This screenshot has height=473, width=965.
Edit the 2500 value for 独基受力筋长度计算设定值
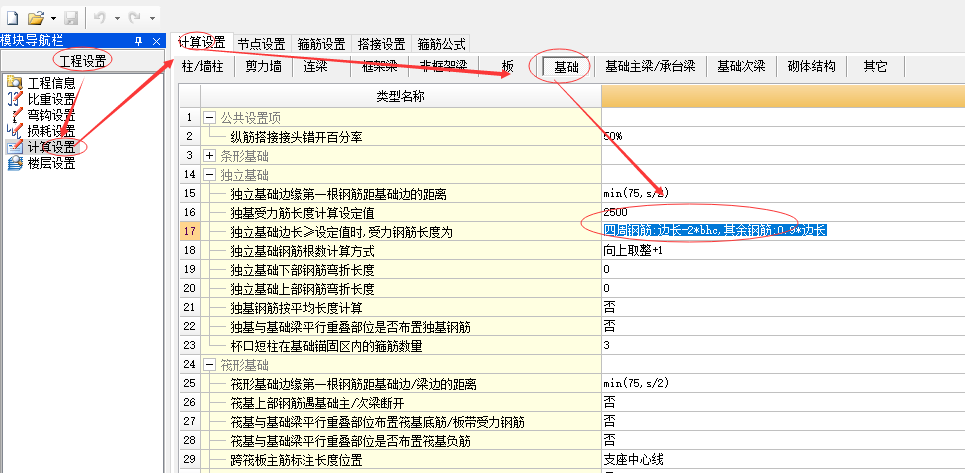point(783,212)
